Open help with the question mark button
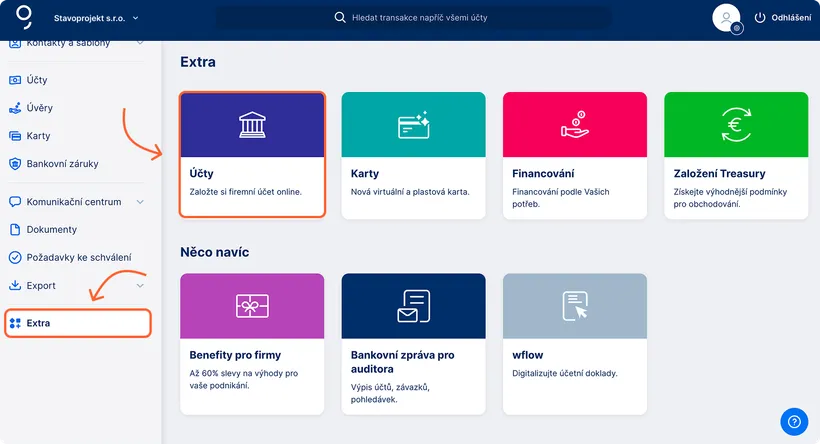The width and height of the screenshot is (820, 444). (793, 421)
